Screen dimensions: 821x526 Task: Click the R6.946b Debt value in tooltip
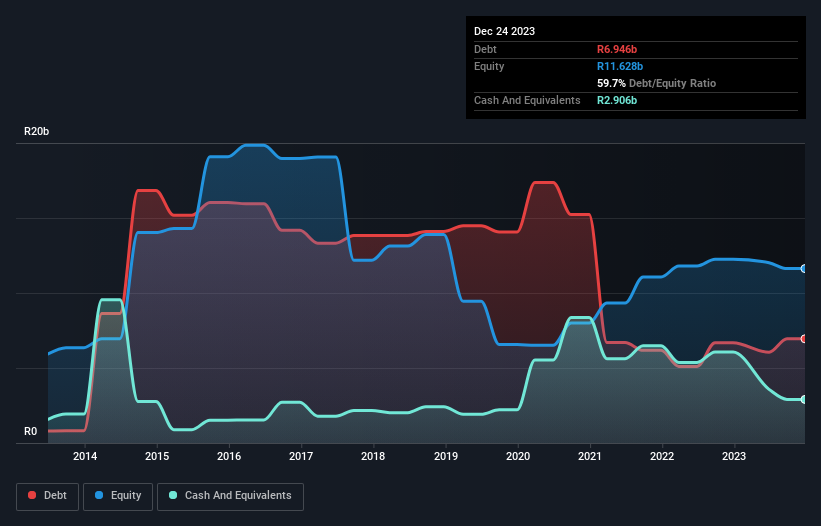point(617,49)
